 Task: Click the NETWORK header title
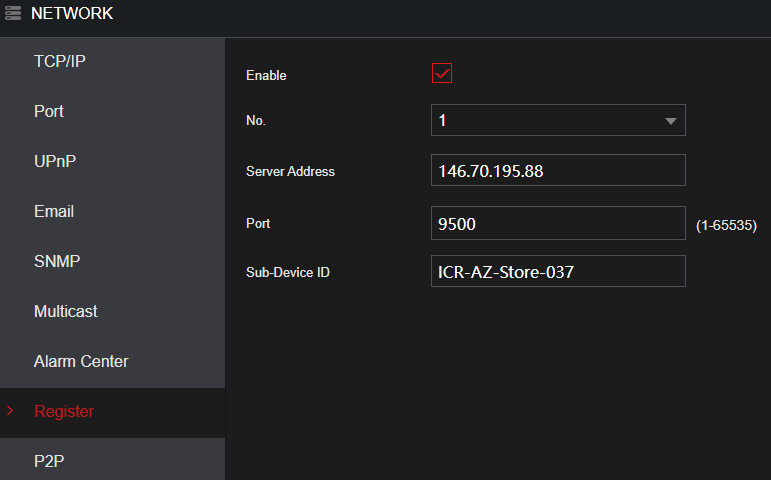72,13
